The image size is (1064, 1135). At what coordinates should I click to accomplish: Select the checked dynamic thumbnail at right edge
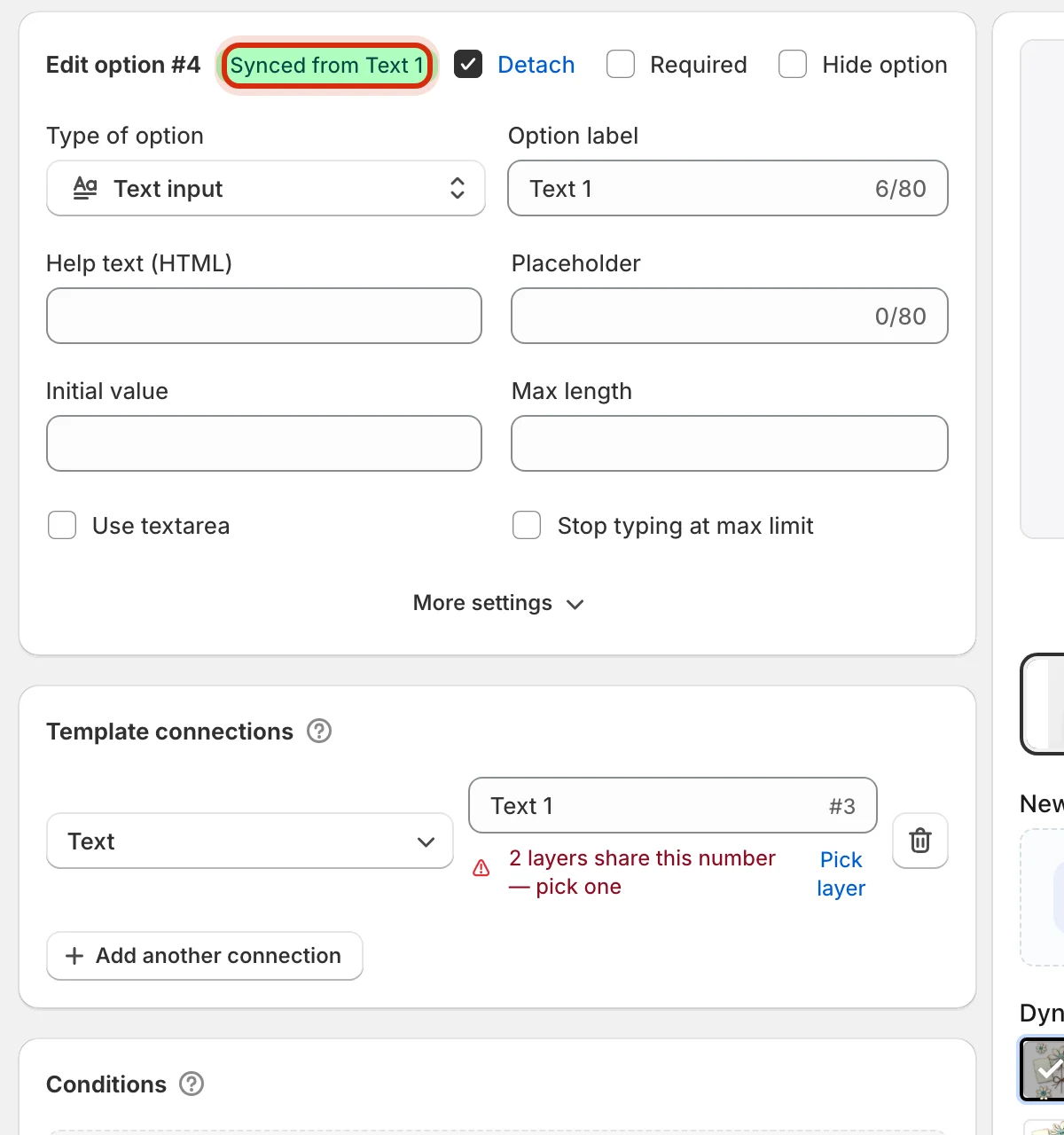(1043, 1069)
